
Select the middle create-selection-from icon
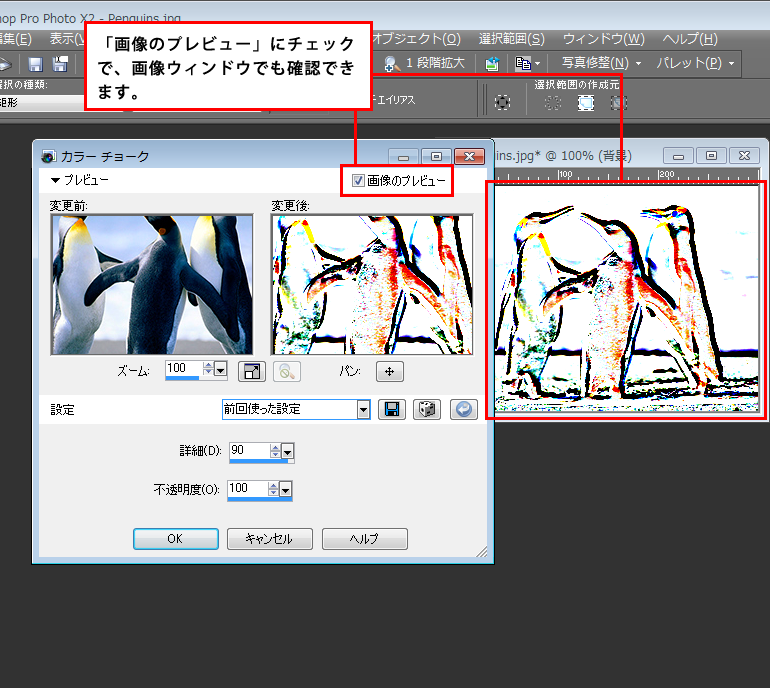pos(585,103)
